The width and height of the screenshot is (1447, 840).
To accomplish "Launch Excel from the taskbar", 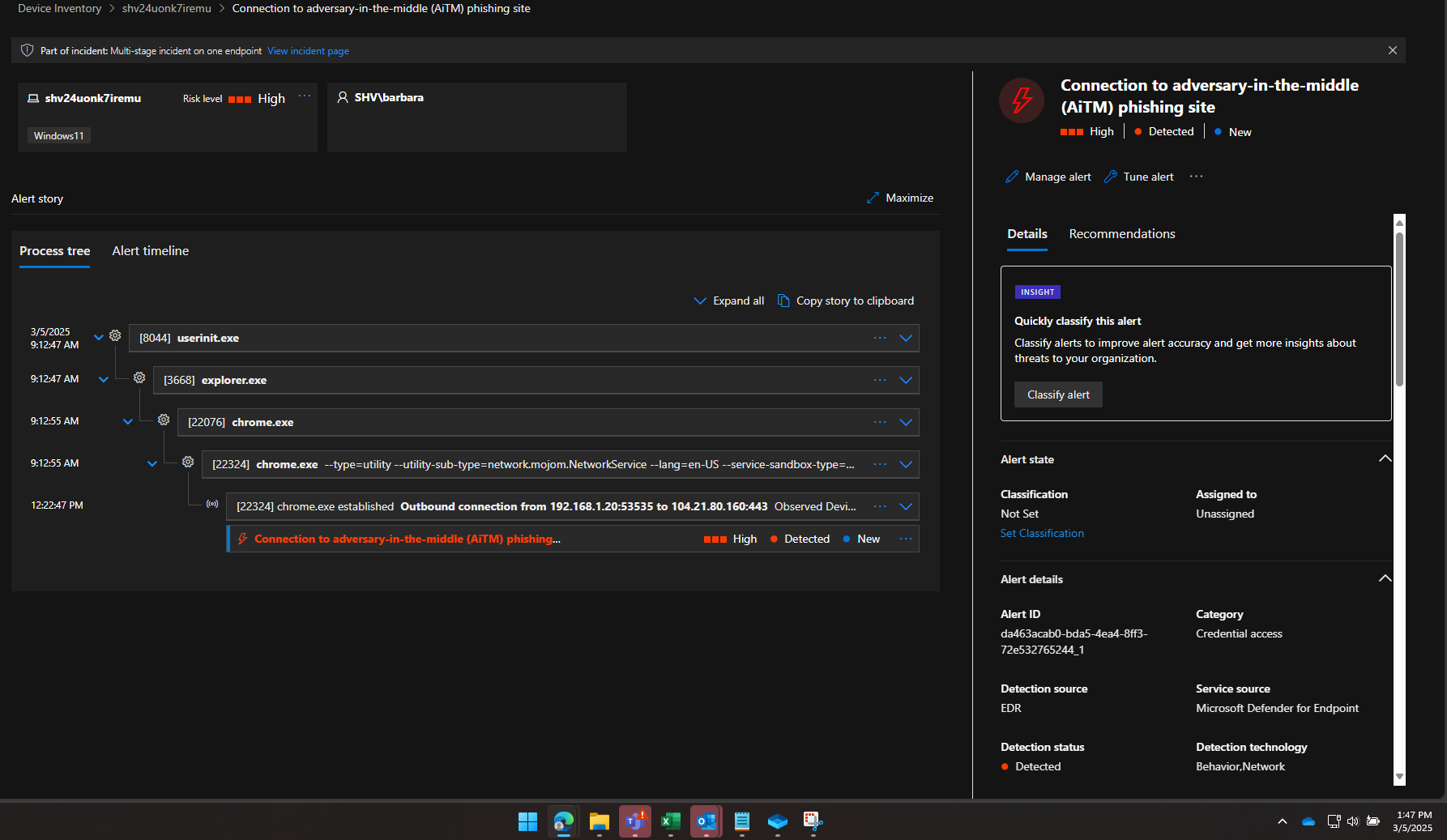I will tap(670, 821).
